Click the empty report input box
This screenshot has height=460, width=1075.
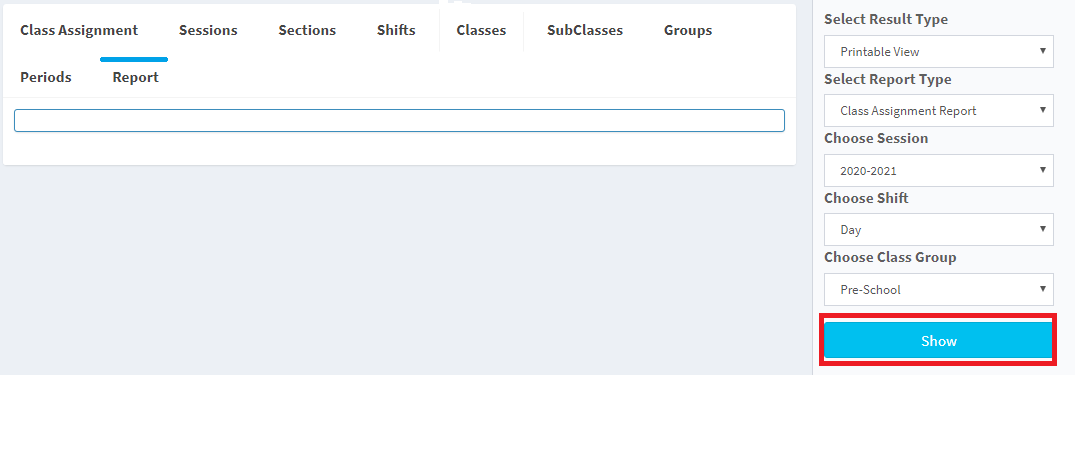point(399,121)
